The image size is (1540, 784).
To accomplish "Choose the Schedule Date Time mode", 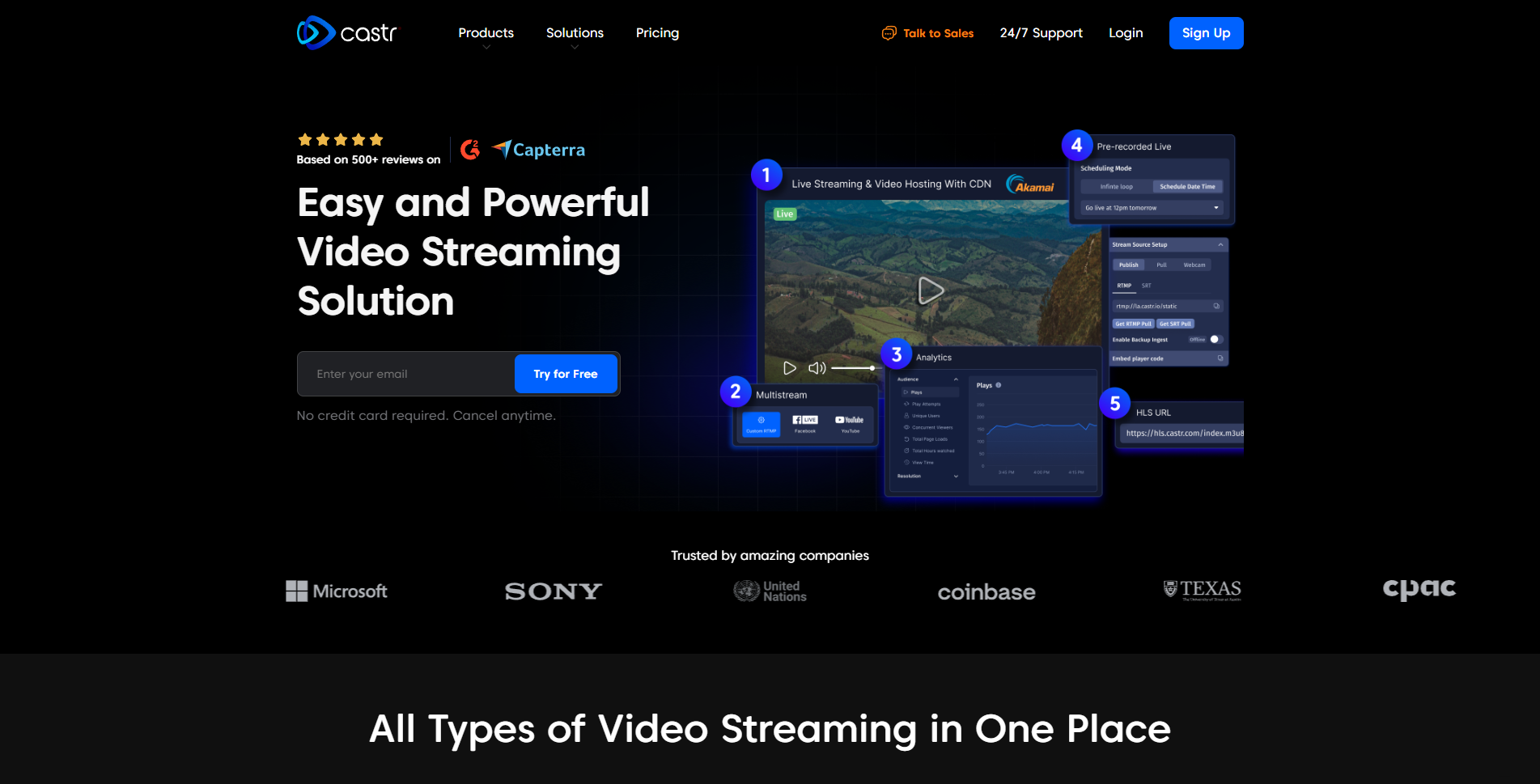I will coord(1187,187).
